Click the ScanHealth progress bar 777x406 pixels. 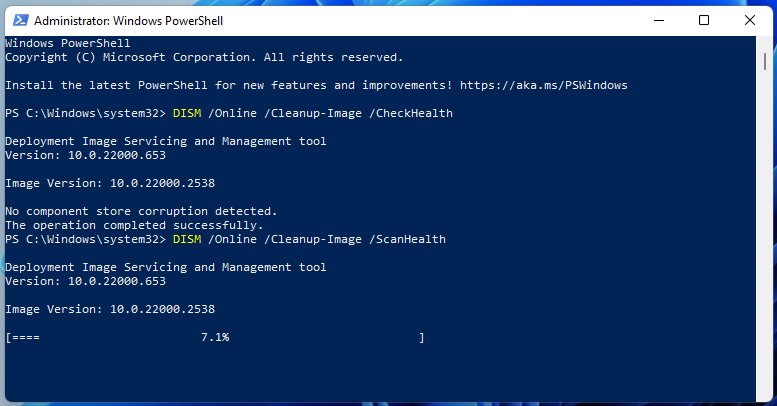[215, 338]
